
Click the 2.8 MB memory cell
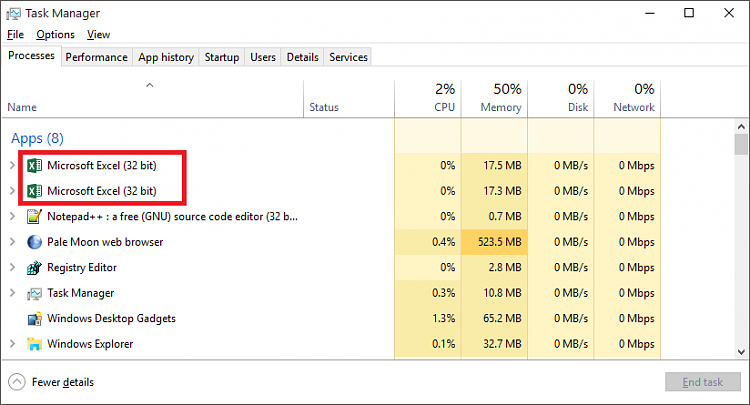[495, 267]
